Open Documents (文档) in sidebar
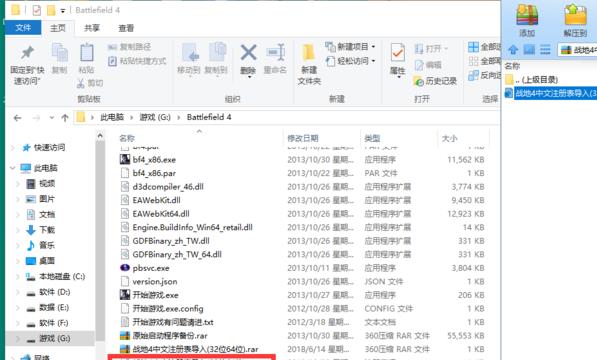597x360 pixels. tap(47, 215)
